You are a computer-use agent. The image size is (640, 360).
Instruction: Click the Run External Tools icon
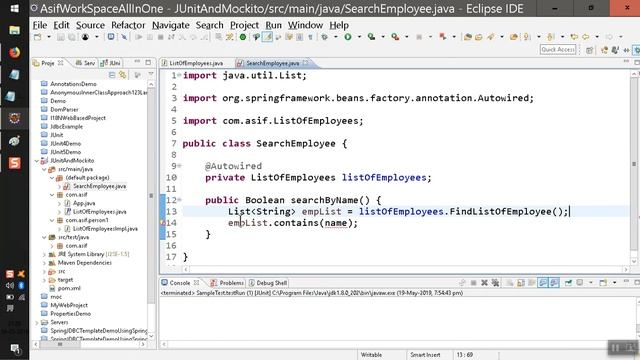pyautogui.click(x=395, y=37)
